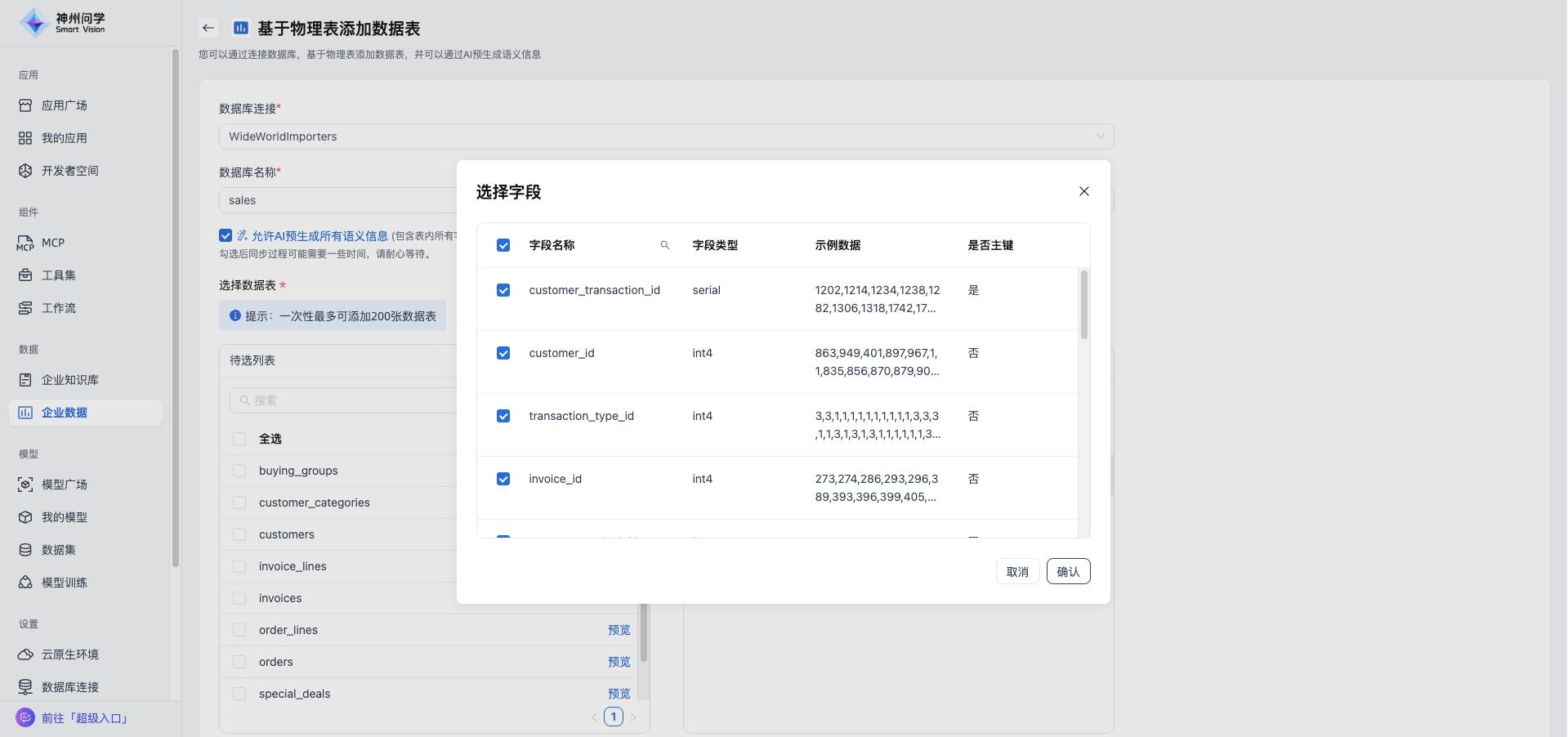The width and height of the screenshot is (1568, 737).
Task: Click the field list vertical scrollbar
Action: coord(1083,305)
